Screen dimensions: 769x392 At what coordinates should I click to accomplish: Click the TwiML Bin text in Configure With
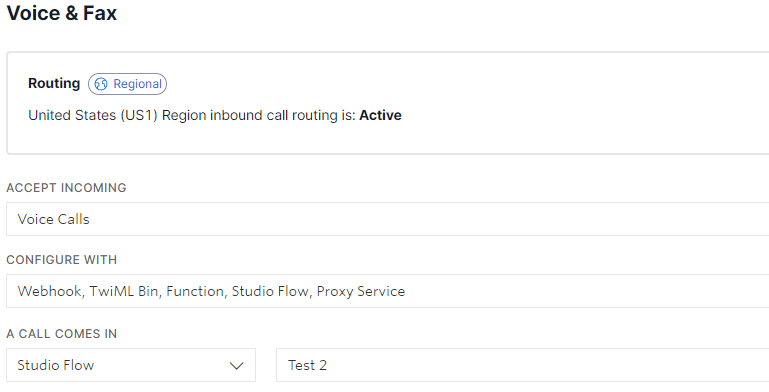point(125,291)
